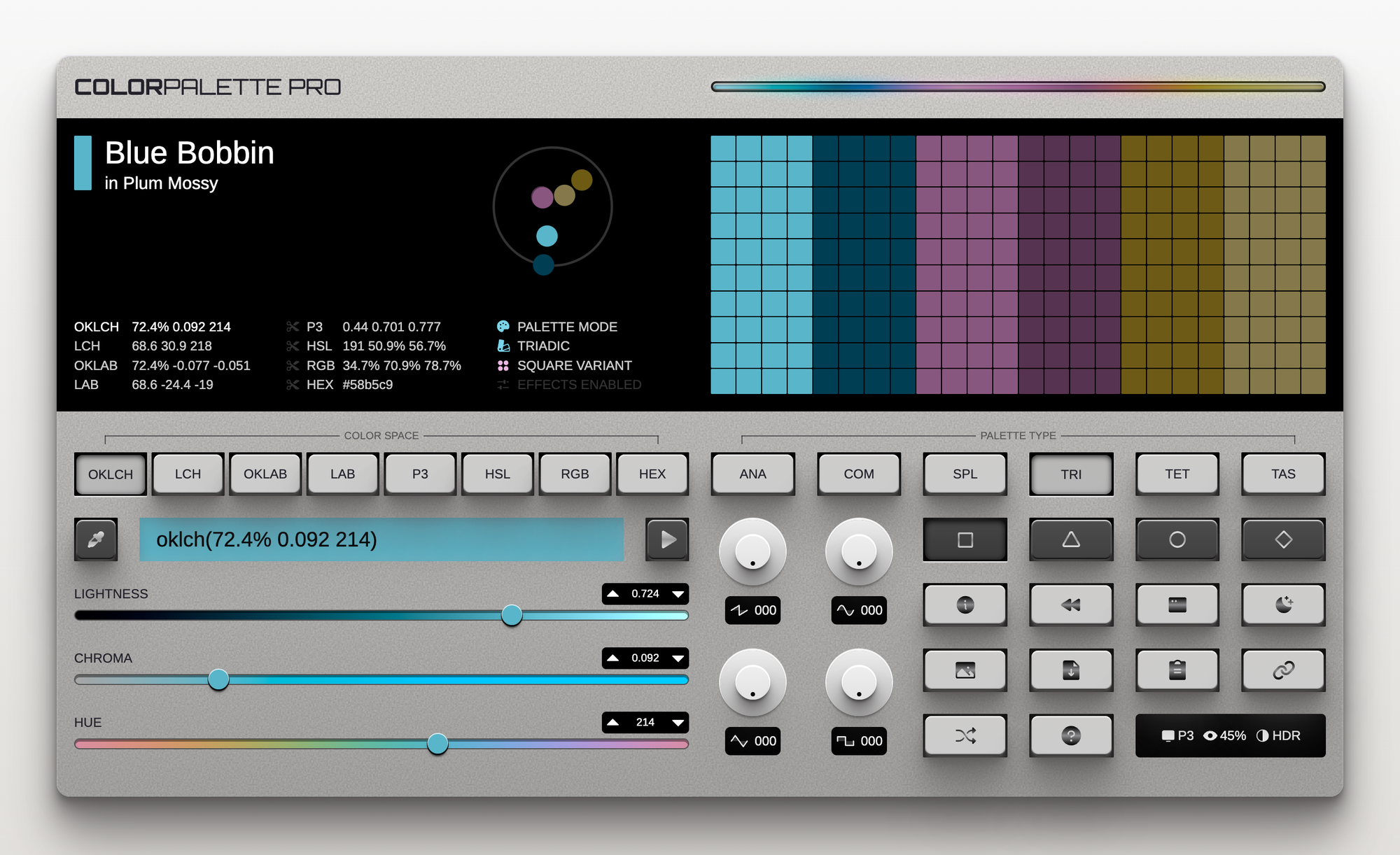Image resolution: width=1400 pixels, height=855 pixels.
Task: Toggle the square variant shape button
Action: 965,539
